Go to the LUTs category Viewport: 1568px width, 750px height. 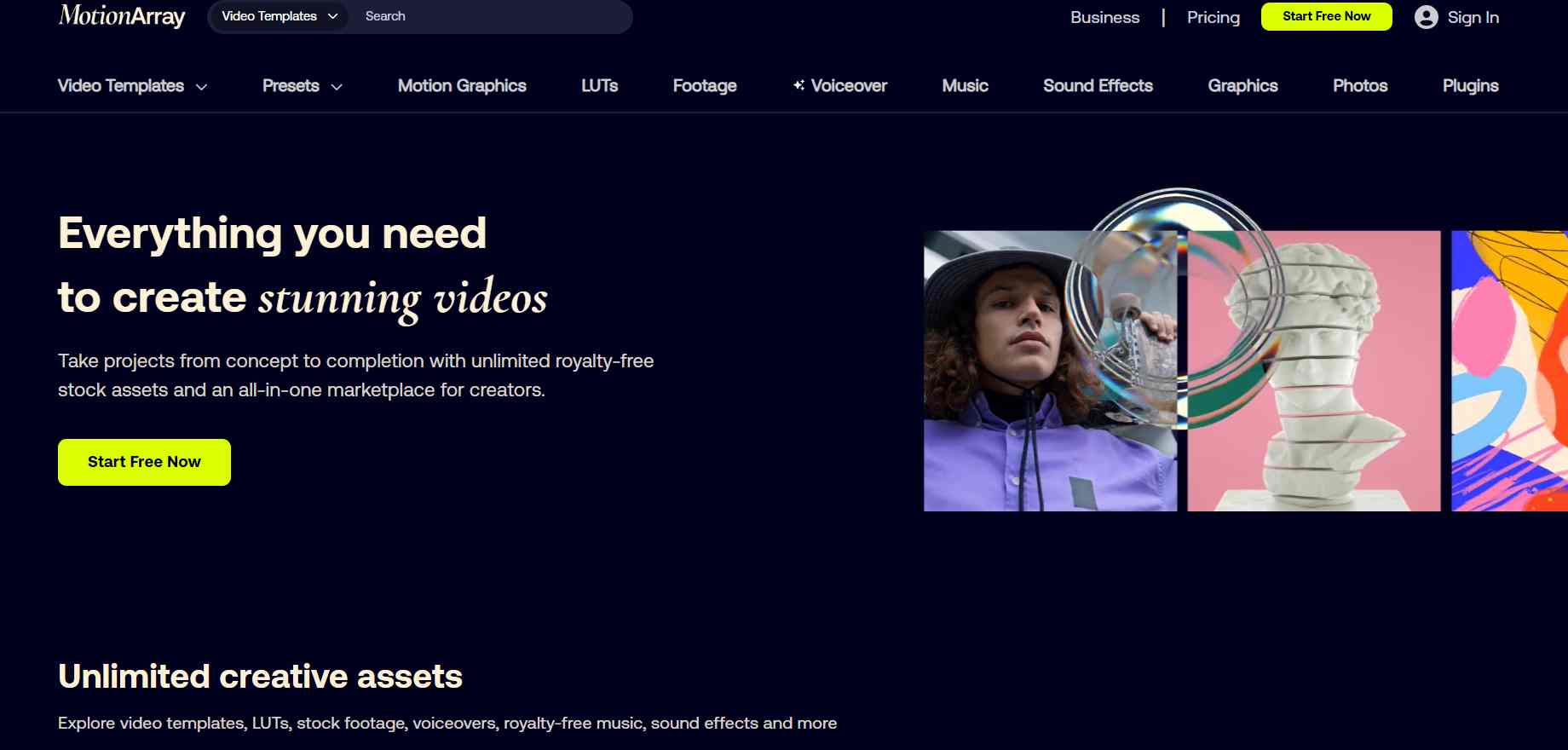[x=600, y=85]
